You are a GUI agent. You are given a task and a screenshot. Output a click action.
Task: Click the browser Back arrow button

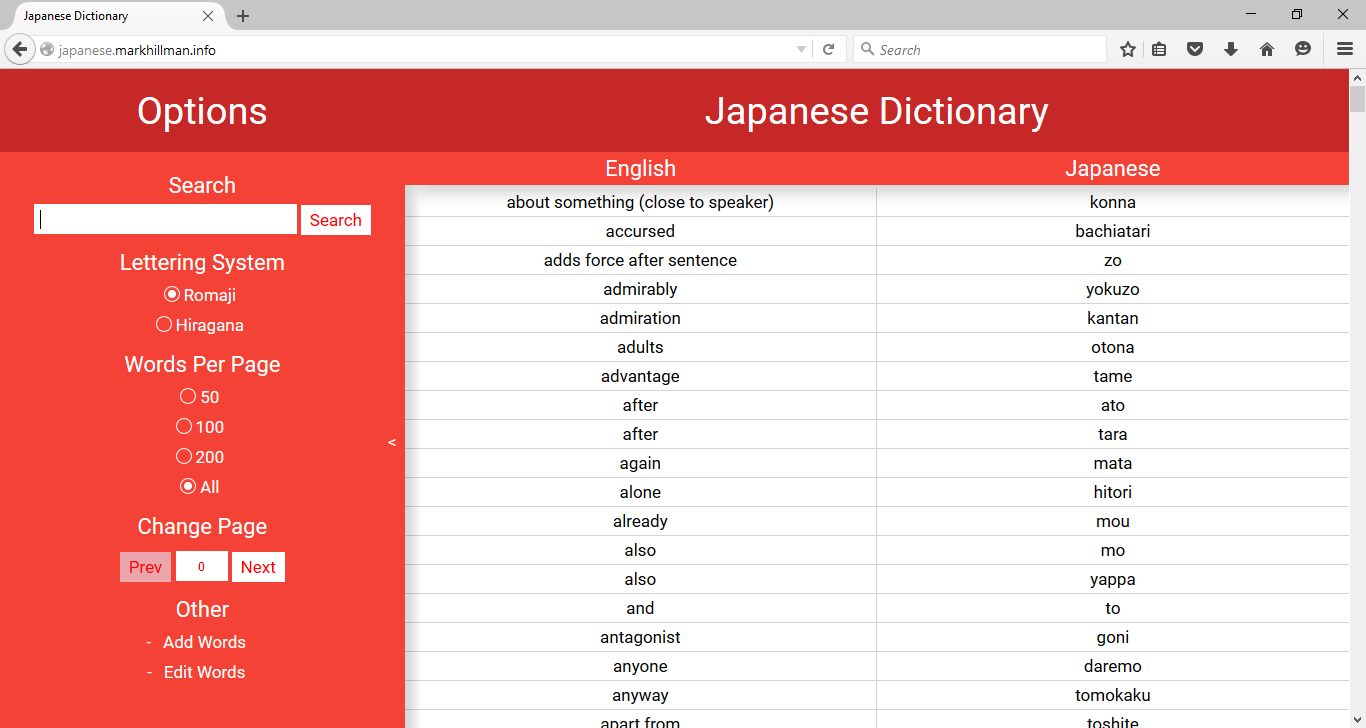pyautogui.click(x=20, y=49)
